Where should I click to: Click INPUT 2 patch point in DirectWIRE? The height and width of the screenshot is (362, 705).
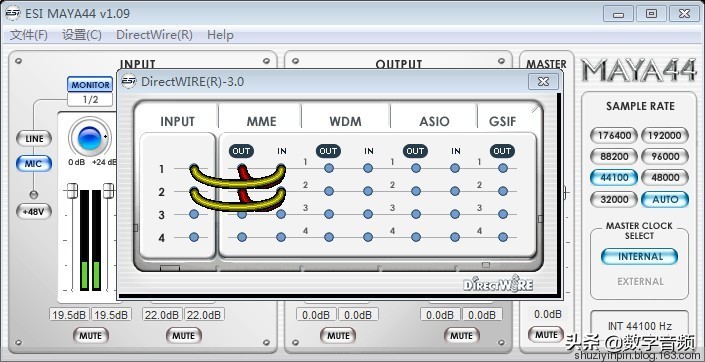click(194, 192)
